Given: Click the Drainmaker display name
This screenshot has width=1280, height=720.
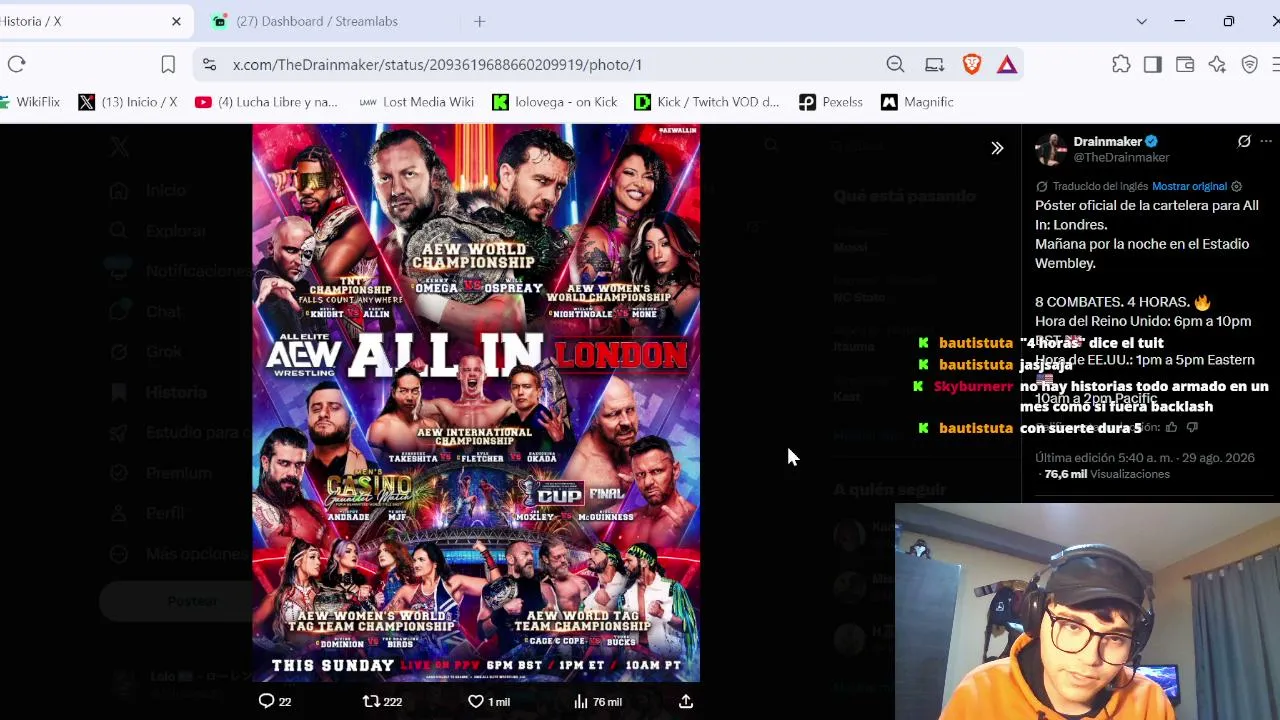Looking at the screenshot, I should [1107, 142].
